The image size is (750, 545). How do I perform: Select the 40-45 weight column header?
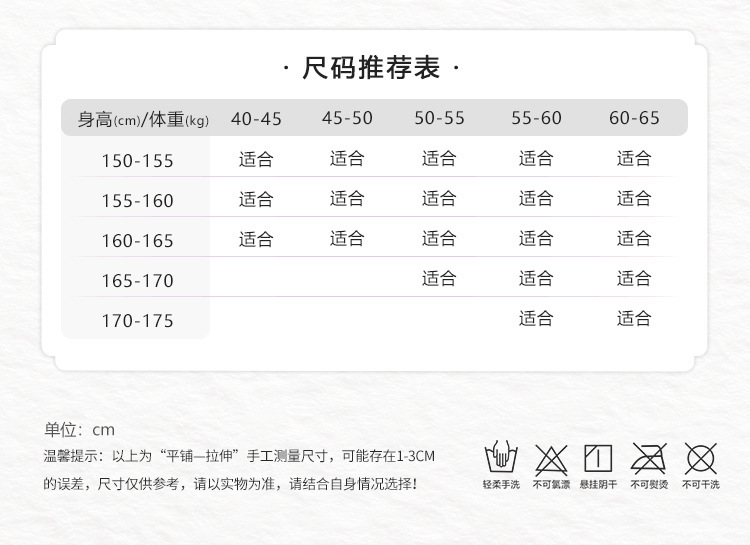pos(256,119)
